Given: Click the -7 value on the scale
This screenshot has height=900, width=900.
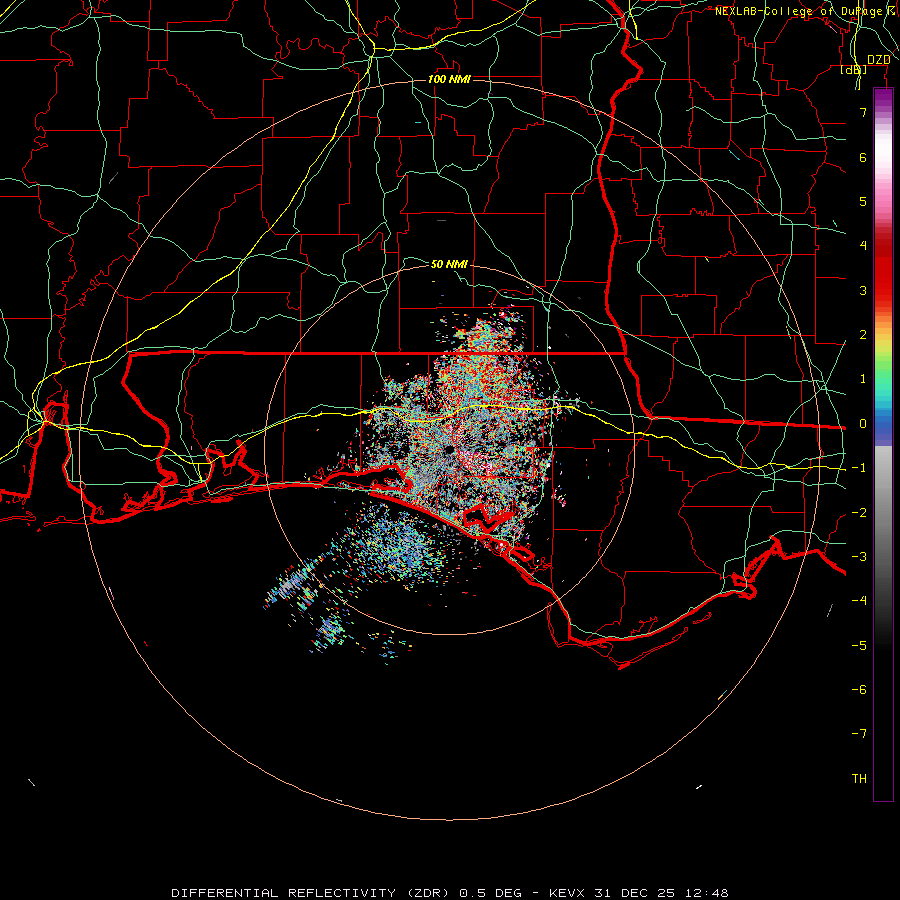Looking at the screenshot, I should pyautogui.click(x=859, y=734).
